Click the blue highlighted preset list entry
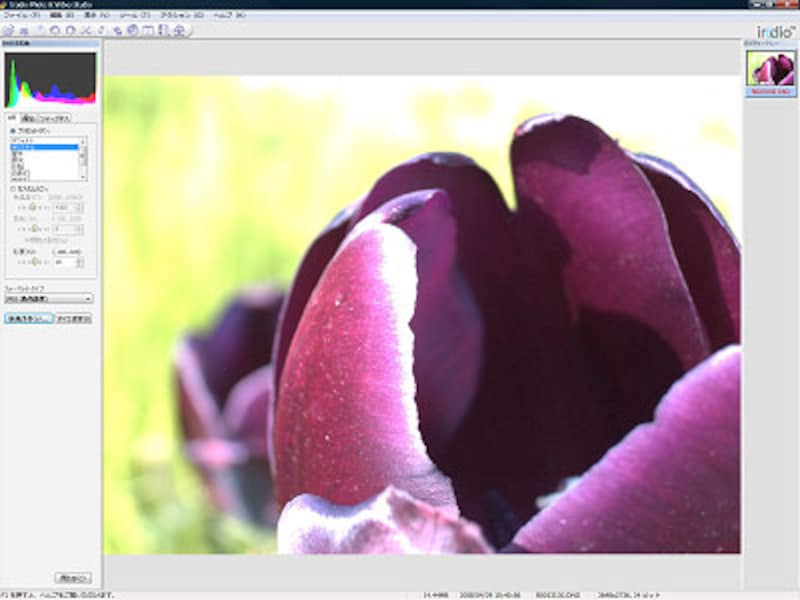Image resolution: width=800 pixels, height=600 pixels. pyautogui.click(x=44, y=147)
